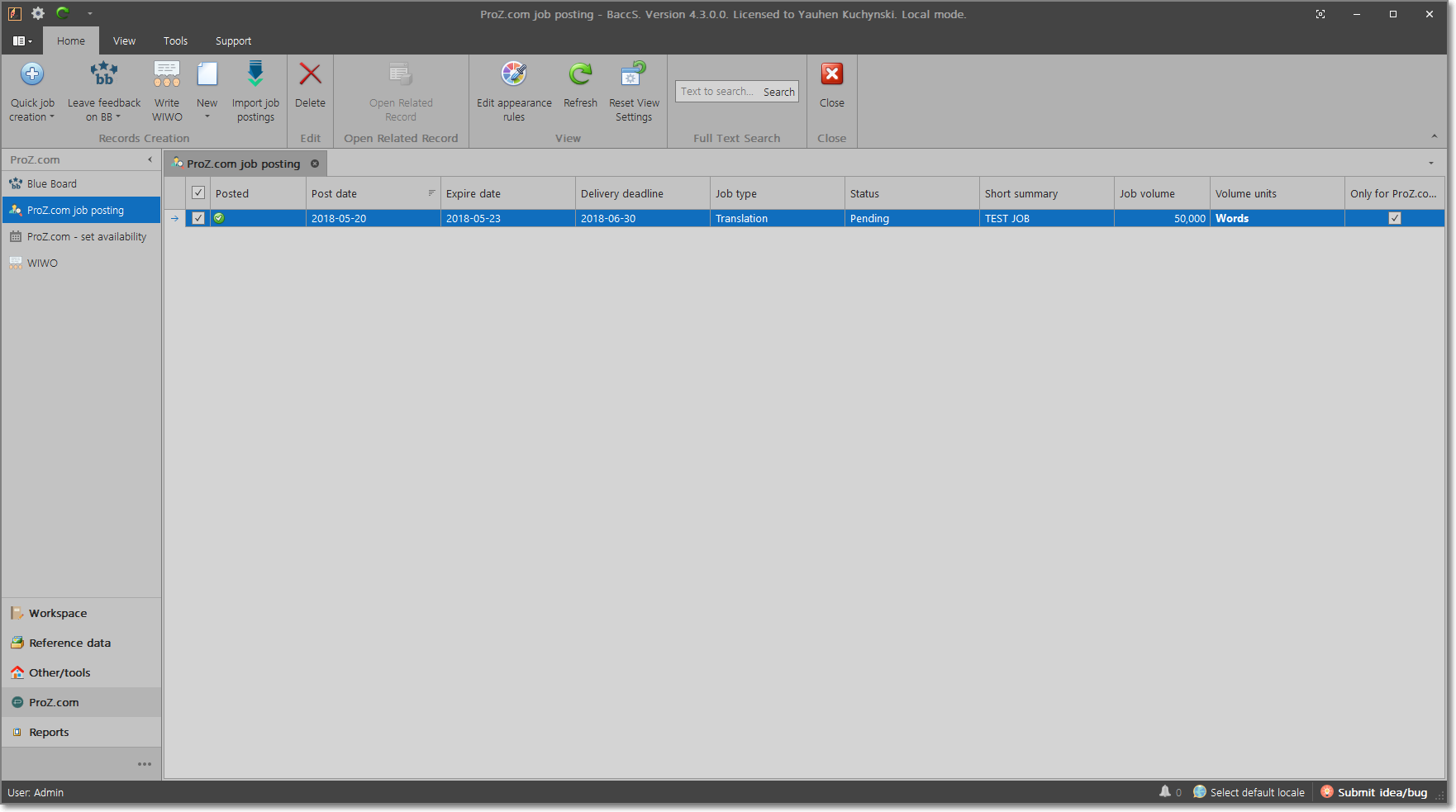Open tab list dropdown arrow
This screenshot has width=1456, height=812.
(1431, 163)
